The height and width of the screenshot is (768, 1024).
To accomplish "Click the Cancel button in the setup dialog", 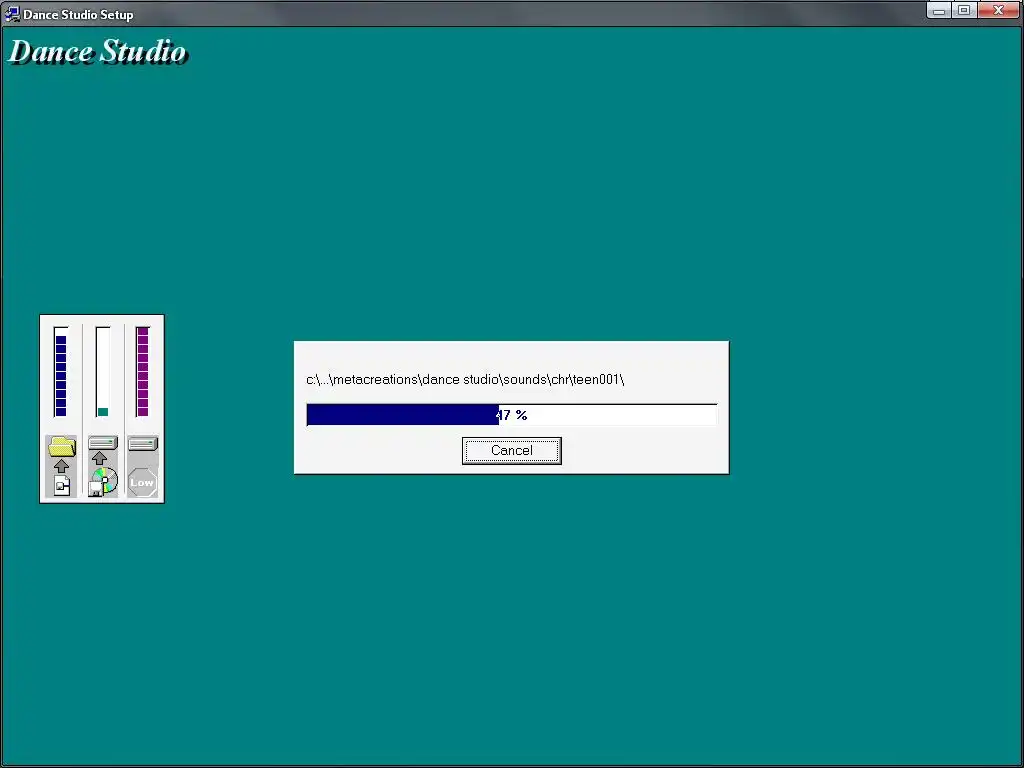I will [511, 451].
